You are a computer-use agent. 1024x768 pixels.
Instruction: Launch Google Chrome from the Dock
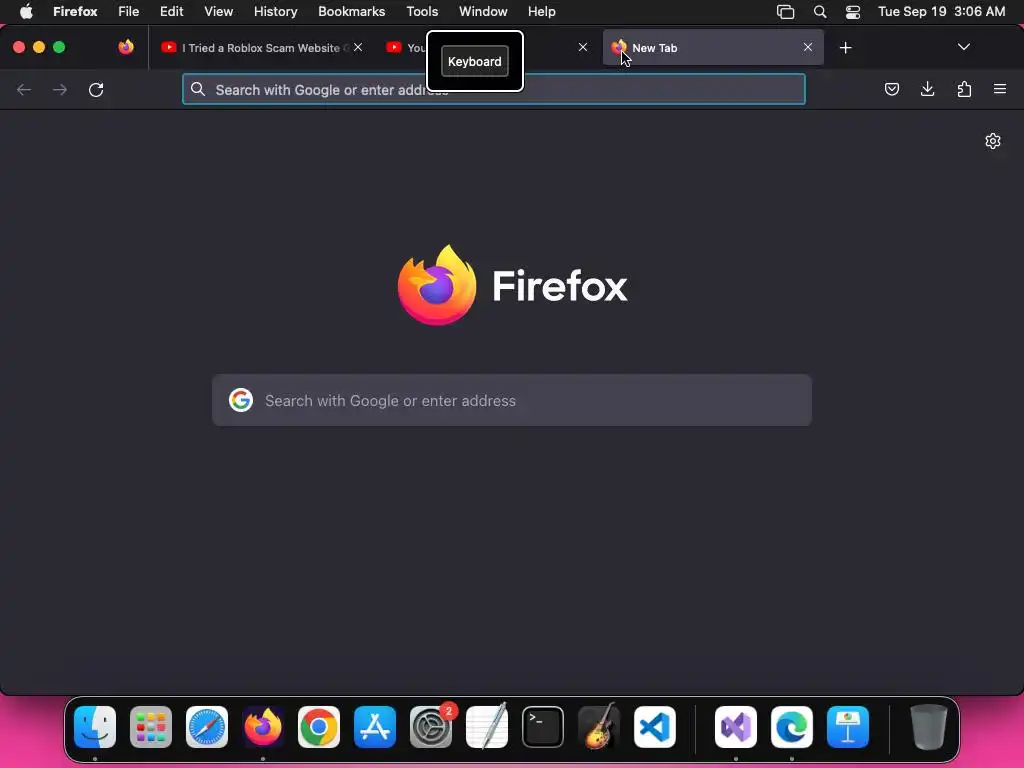(319, 727)
